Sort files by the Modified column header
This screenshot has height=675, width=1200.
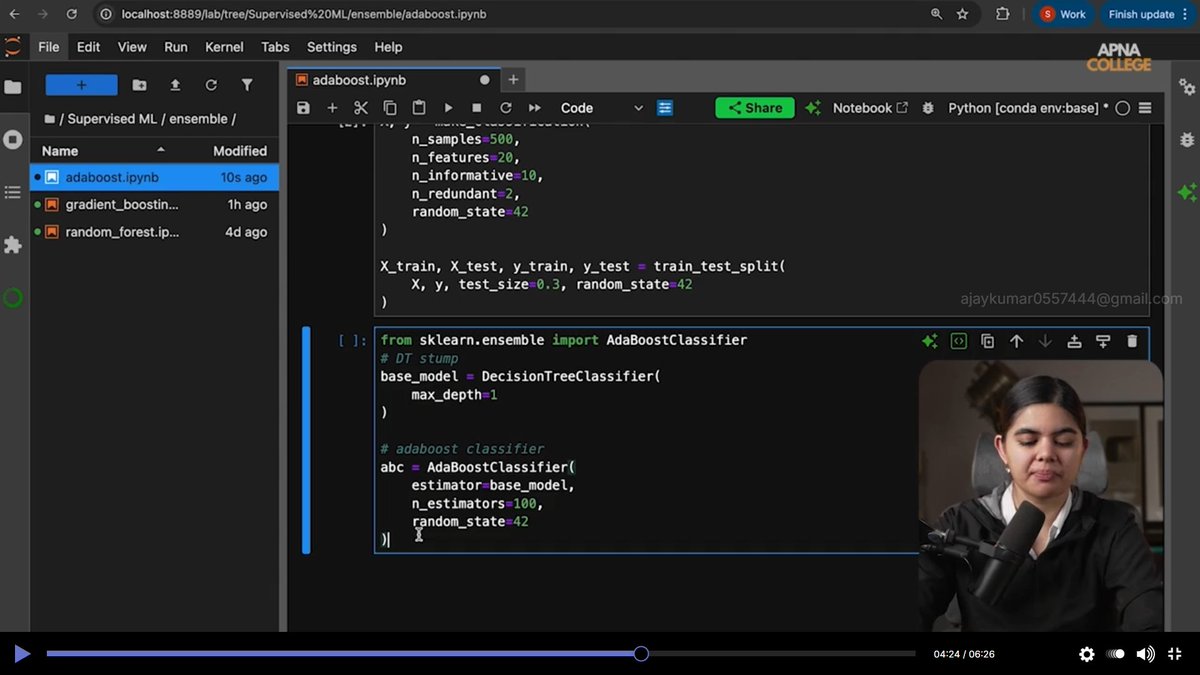[240, 151]
